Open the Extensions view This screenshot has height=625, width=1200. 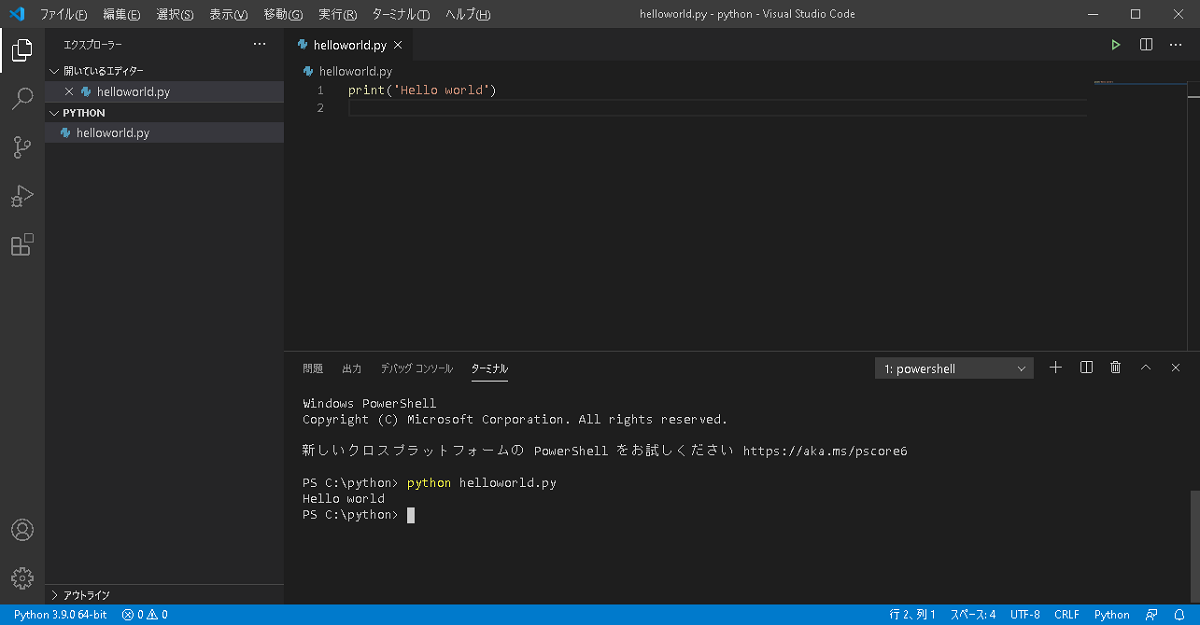point(22,245)
